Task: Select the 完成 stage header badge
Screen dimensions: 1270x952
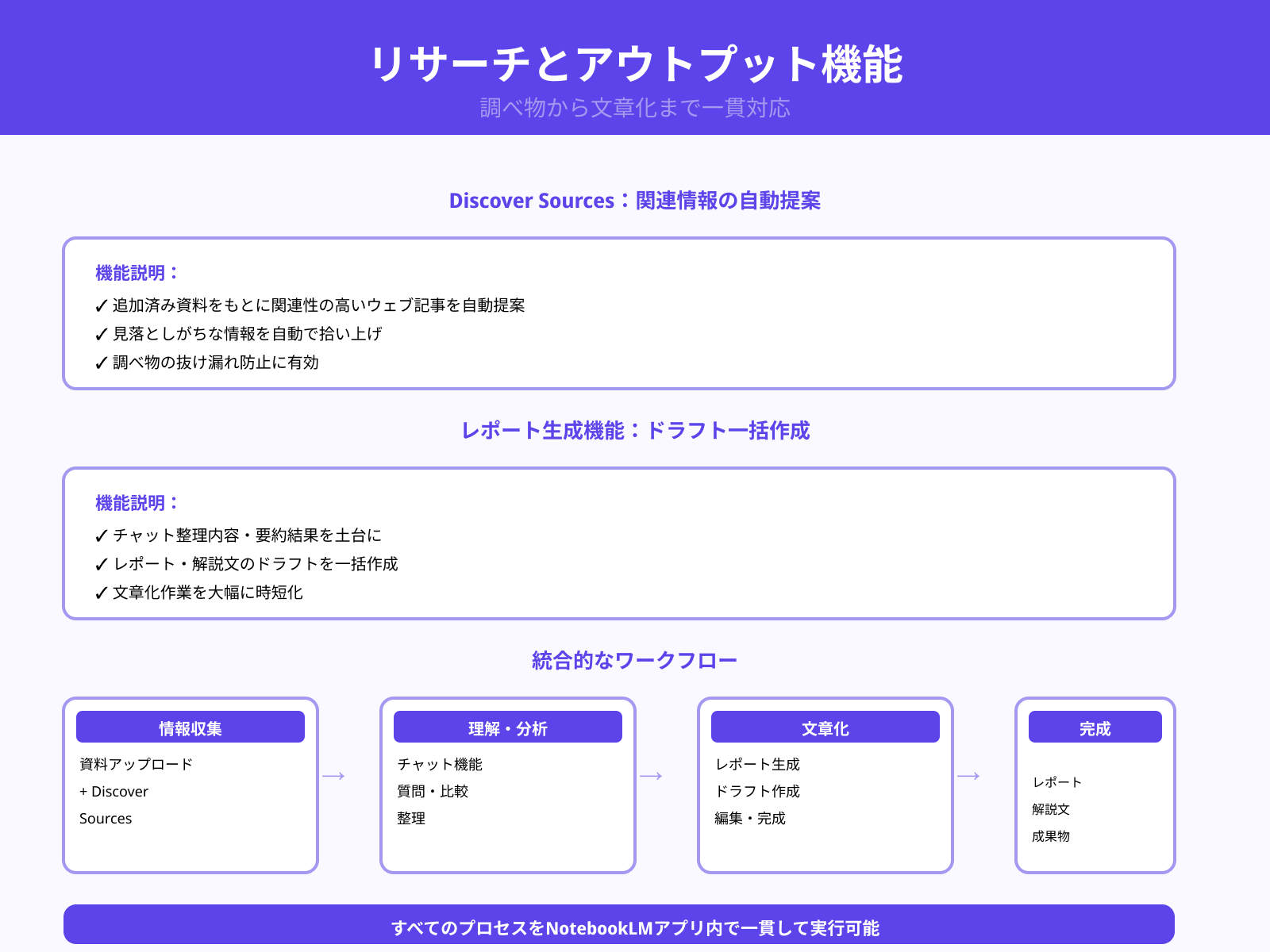Action: coord(1095,727)
